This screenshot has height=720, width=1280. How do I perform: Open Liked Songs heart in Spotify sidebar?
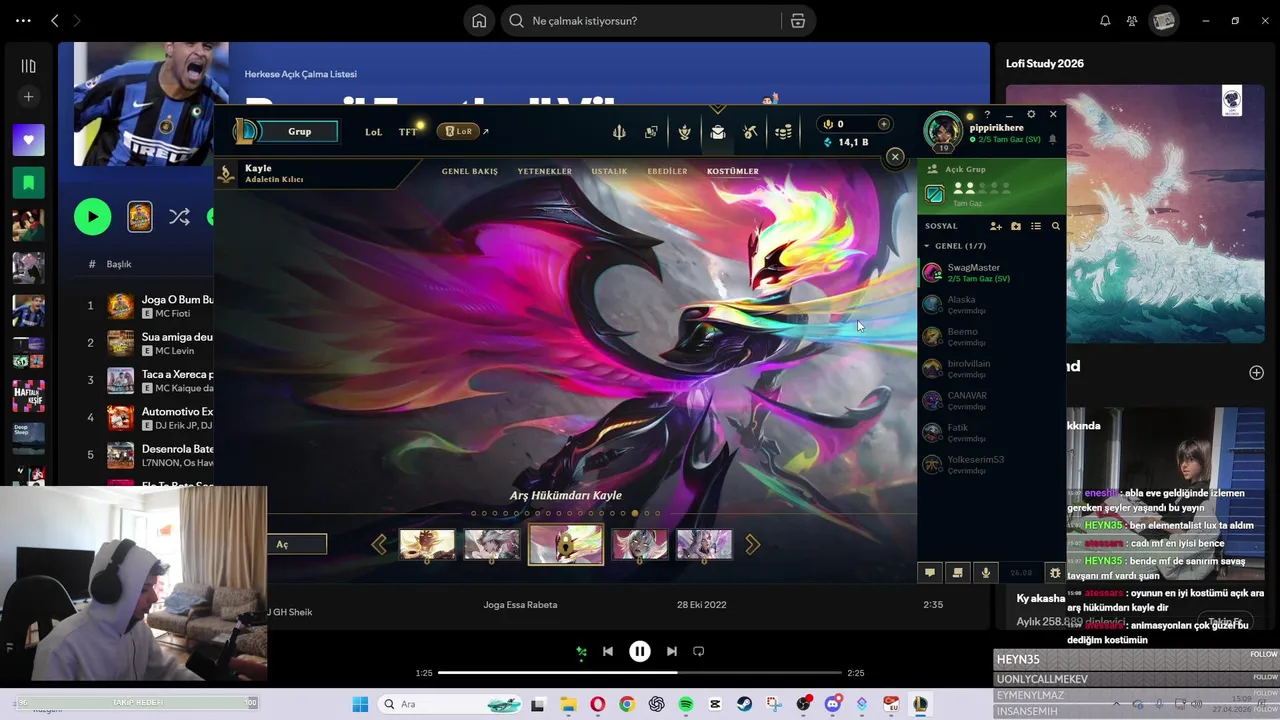click(28, 140)
